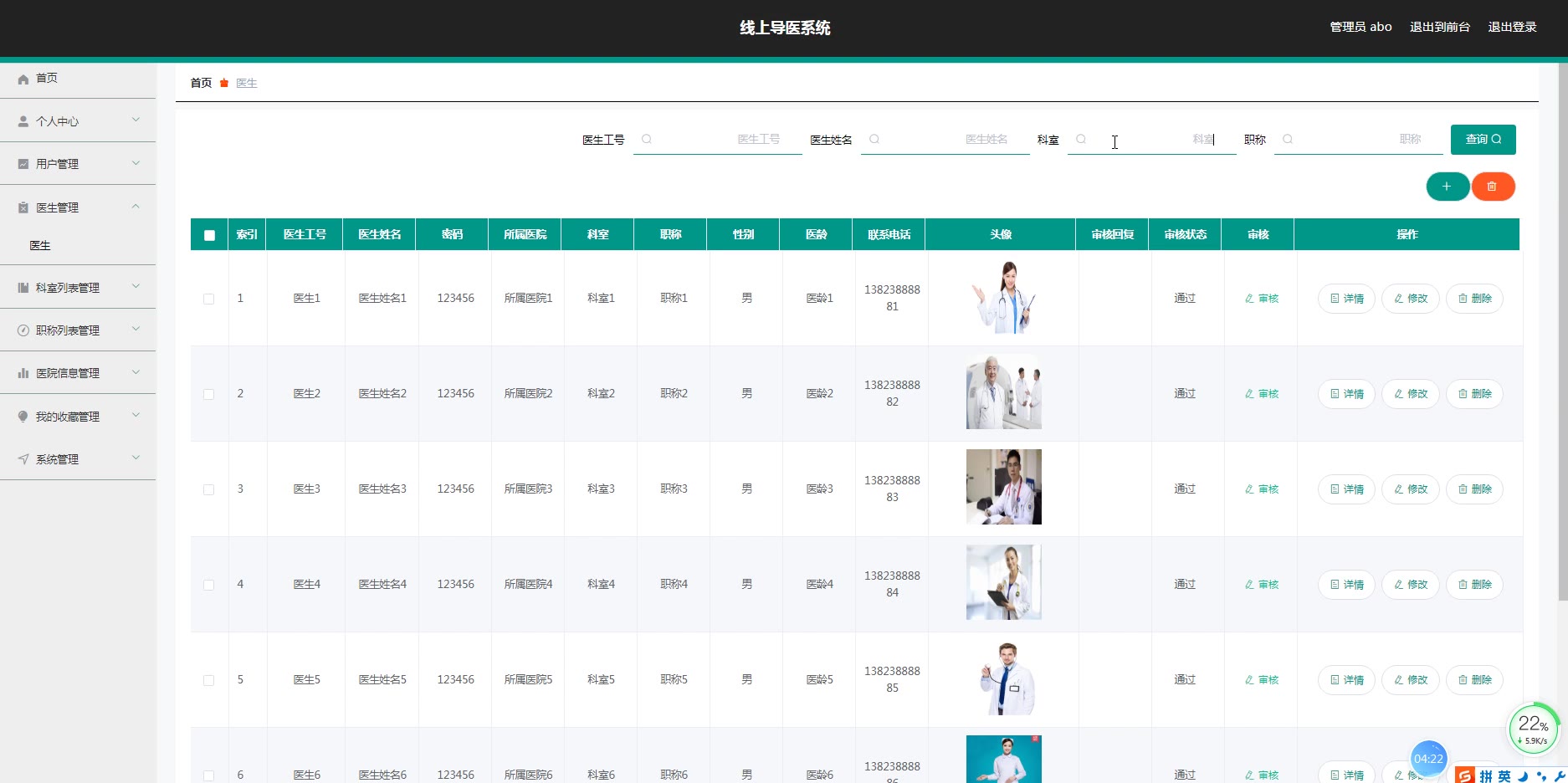Click 删除 button for row 2

tap(1474, 394)
